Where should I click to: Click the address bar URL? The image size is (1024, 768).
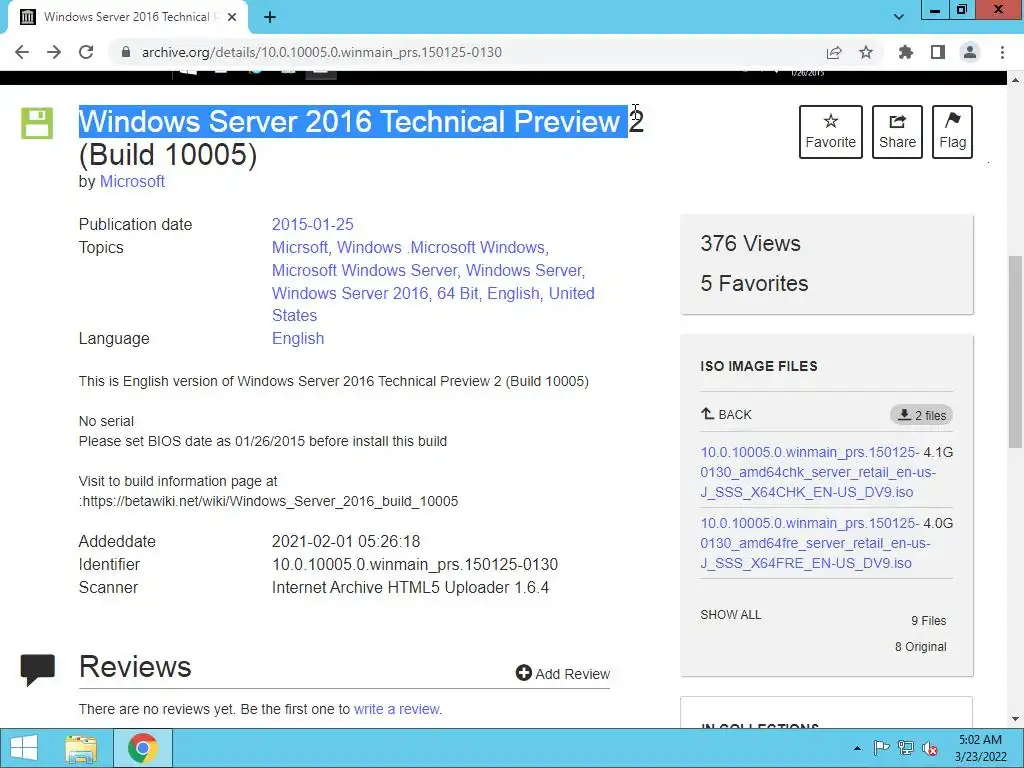322,52
